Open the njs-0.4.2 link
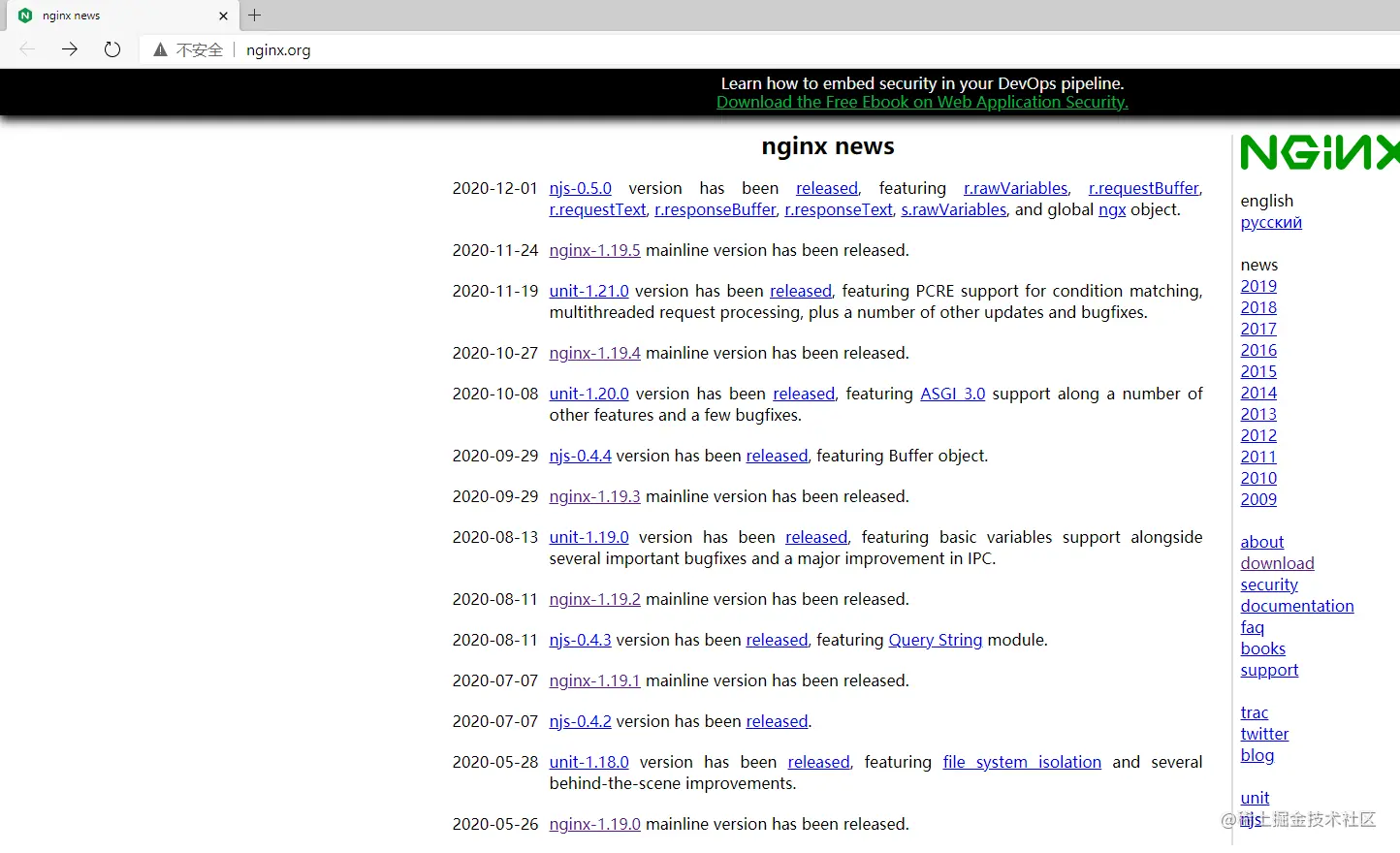1400x853 pixels. point(580,722)
